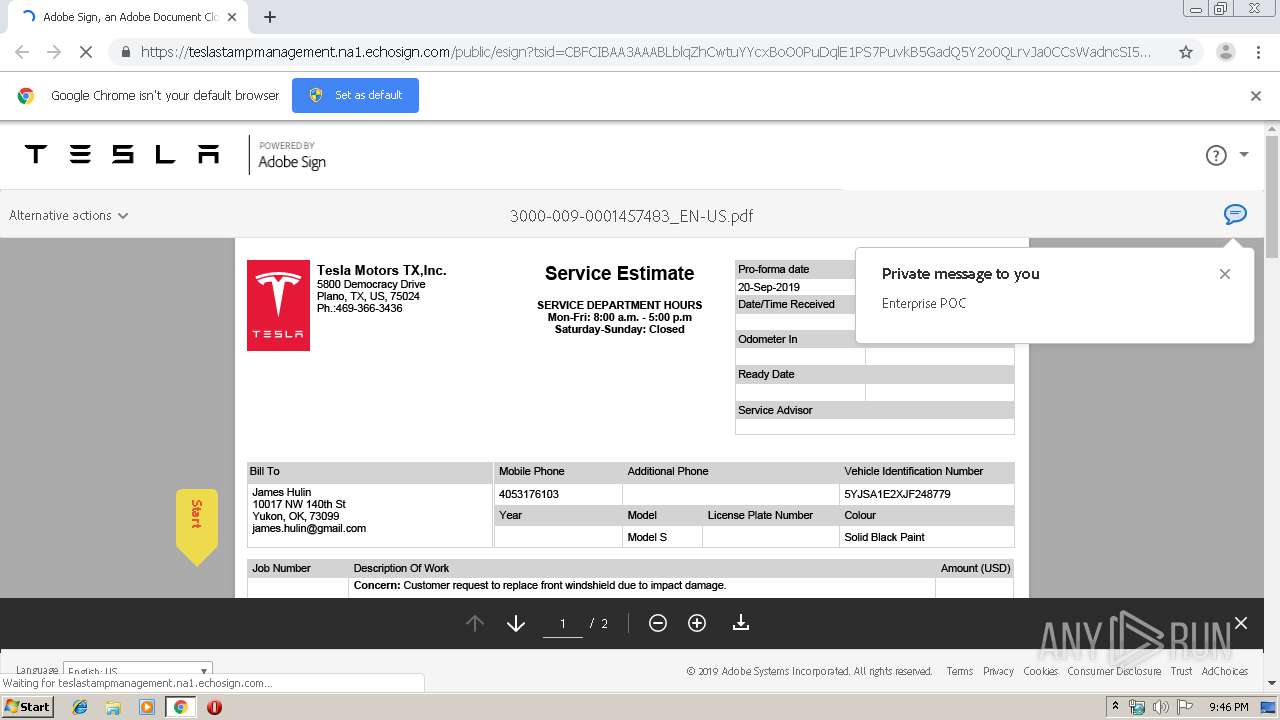The image size is (1280, 720).
Task: Close the document viewer toolbar
Action: click(1241, 623)
